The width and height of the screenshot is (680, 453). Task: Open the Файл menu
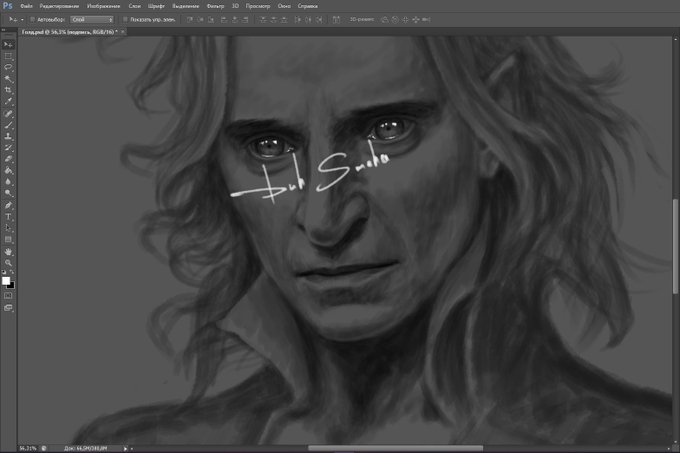(x=26, y=6)
